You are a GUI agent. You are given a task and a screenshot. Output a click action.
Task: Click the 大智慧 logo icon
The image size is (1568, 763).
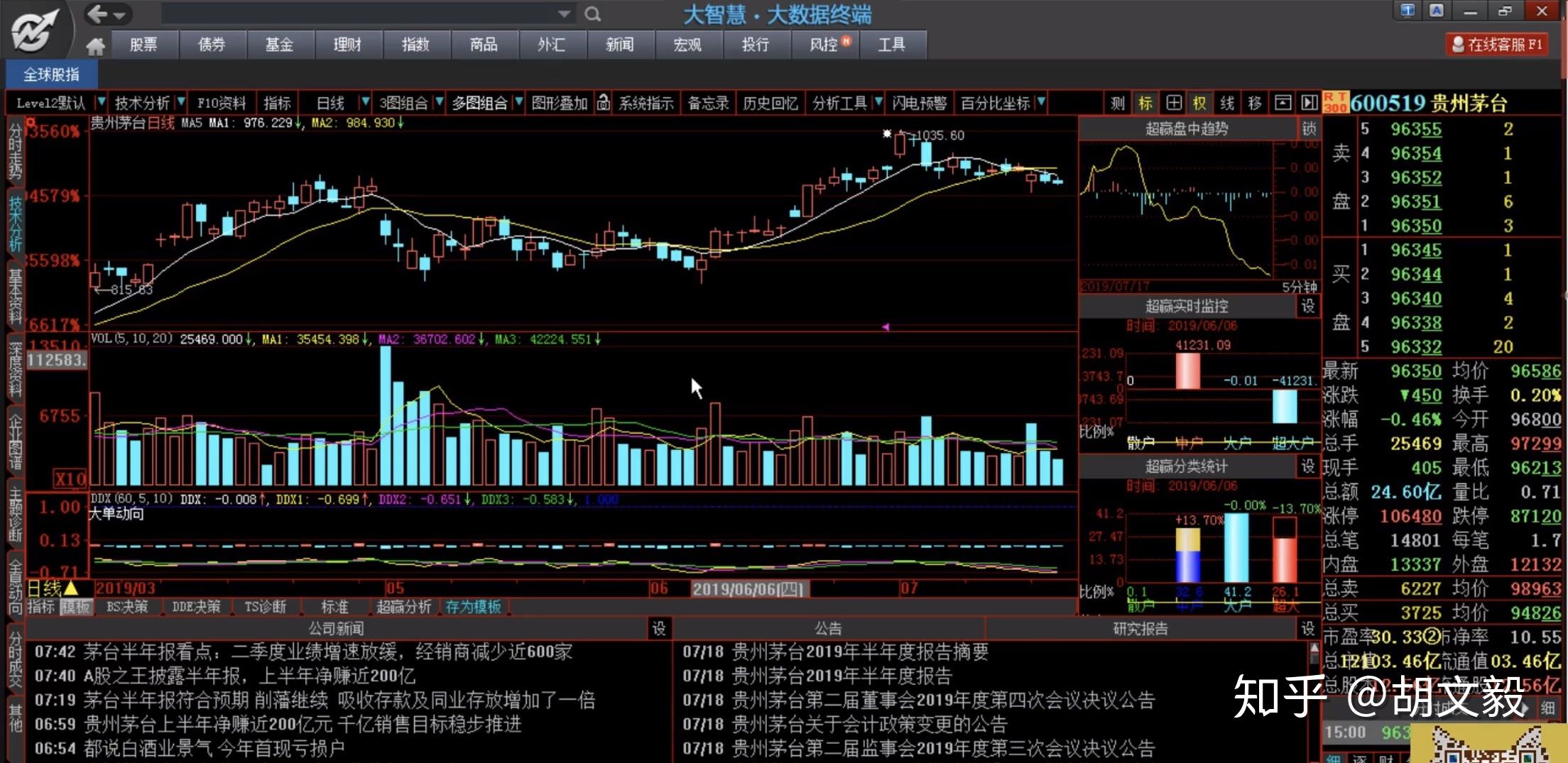coord(36,30)
